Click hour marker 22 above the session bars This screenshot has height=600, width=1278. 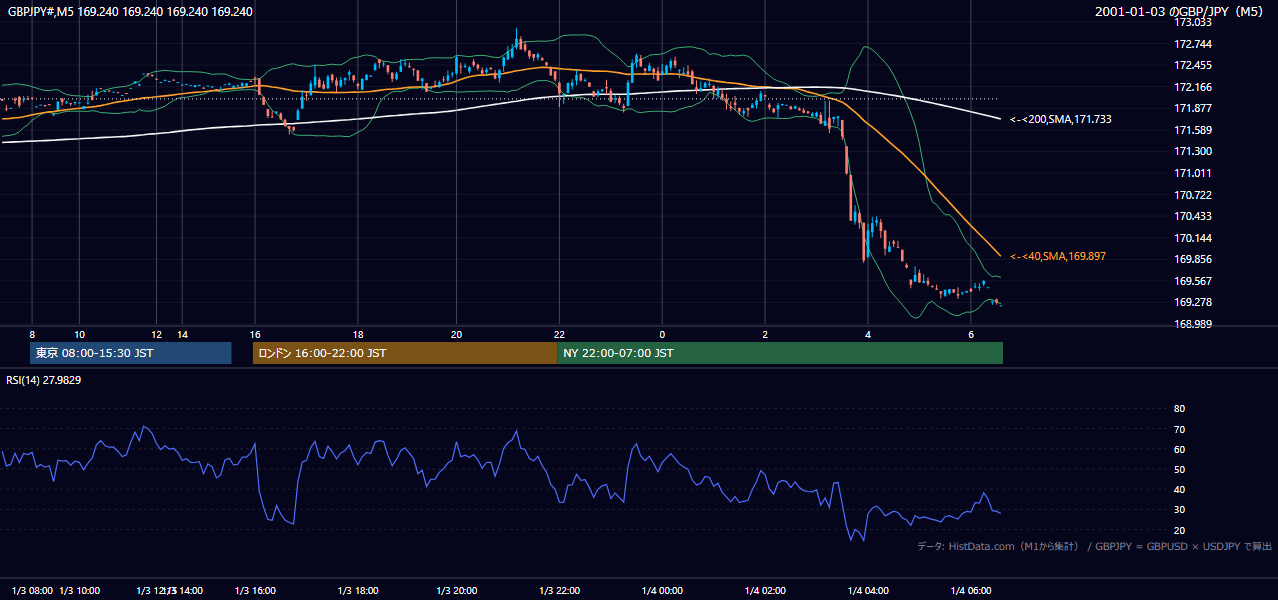[560, 334]
